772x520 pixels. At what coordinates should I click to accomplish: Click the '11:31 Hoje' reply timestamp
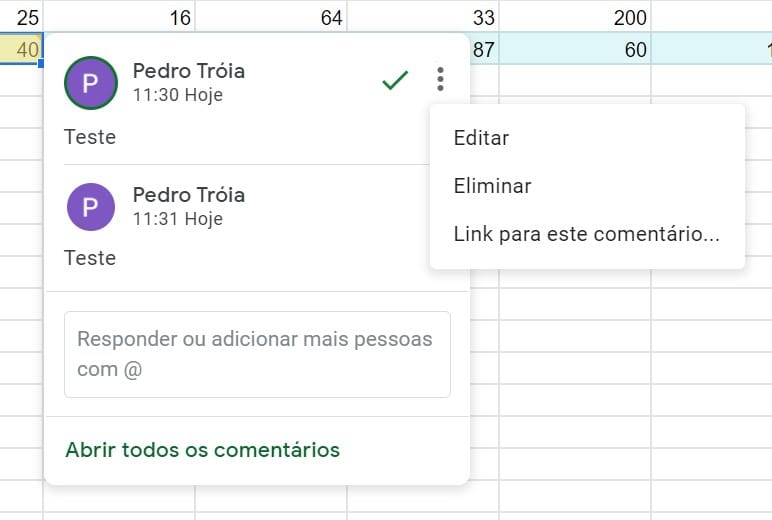pyautogui.click(x=178, y=219)
